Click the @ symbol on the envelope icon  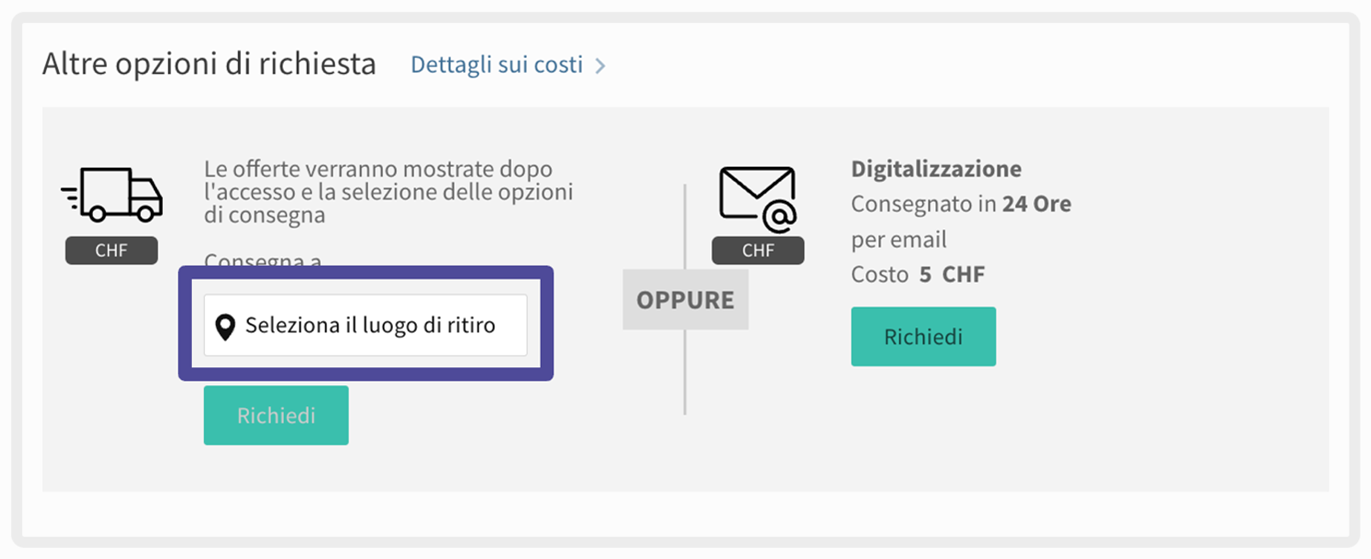pos(777,217)
